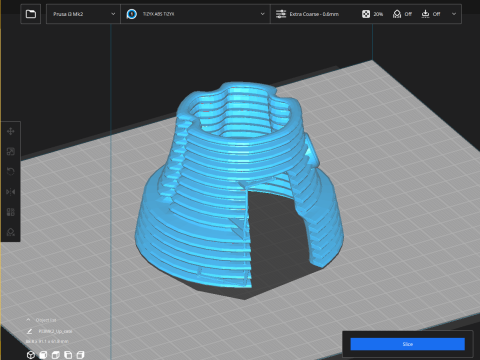The image size is (480, 360).
Task: Select the Scale tool
Action: pyautogui.click(x=11, y=152)
